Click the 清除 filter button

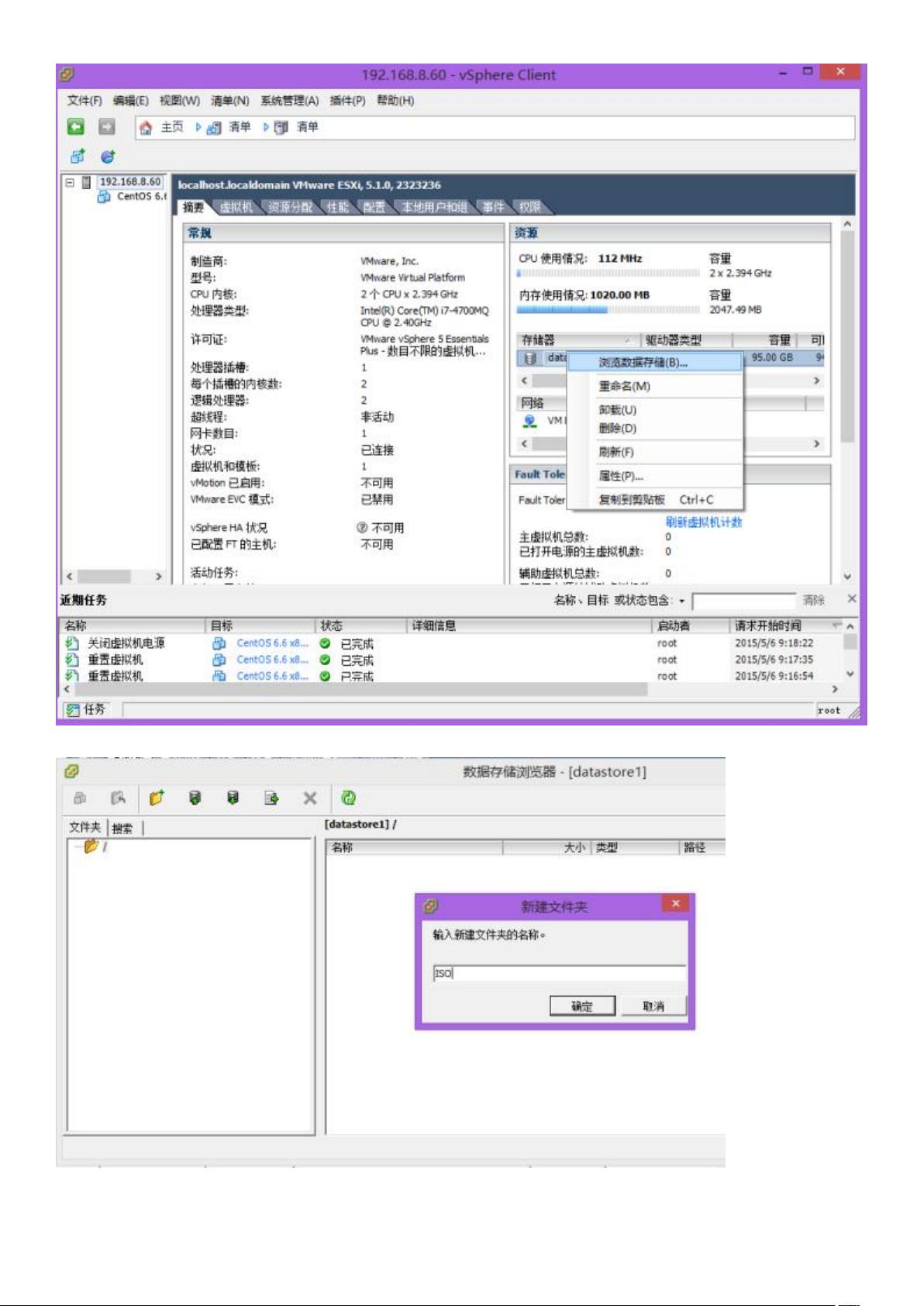coord(814,600)
